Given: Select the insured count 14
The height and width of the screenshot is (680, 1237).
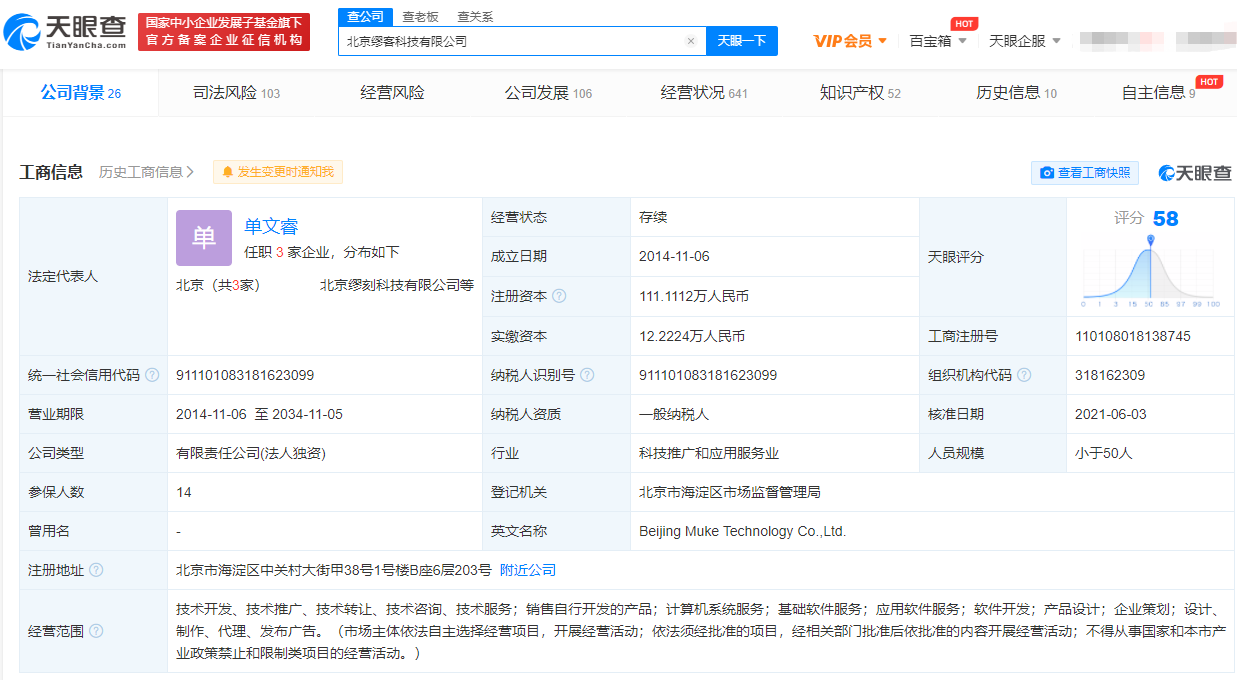Looking at the screenshot, I should tap(184, 492).
